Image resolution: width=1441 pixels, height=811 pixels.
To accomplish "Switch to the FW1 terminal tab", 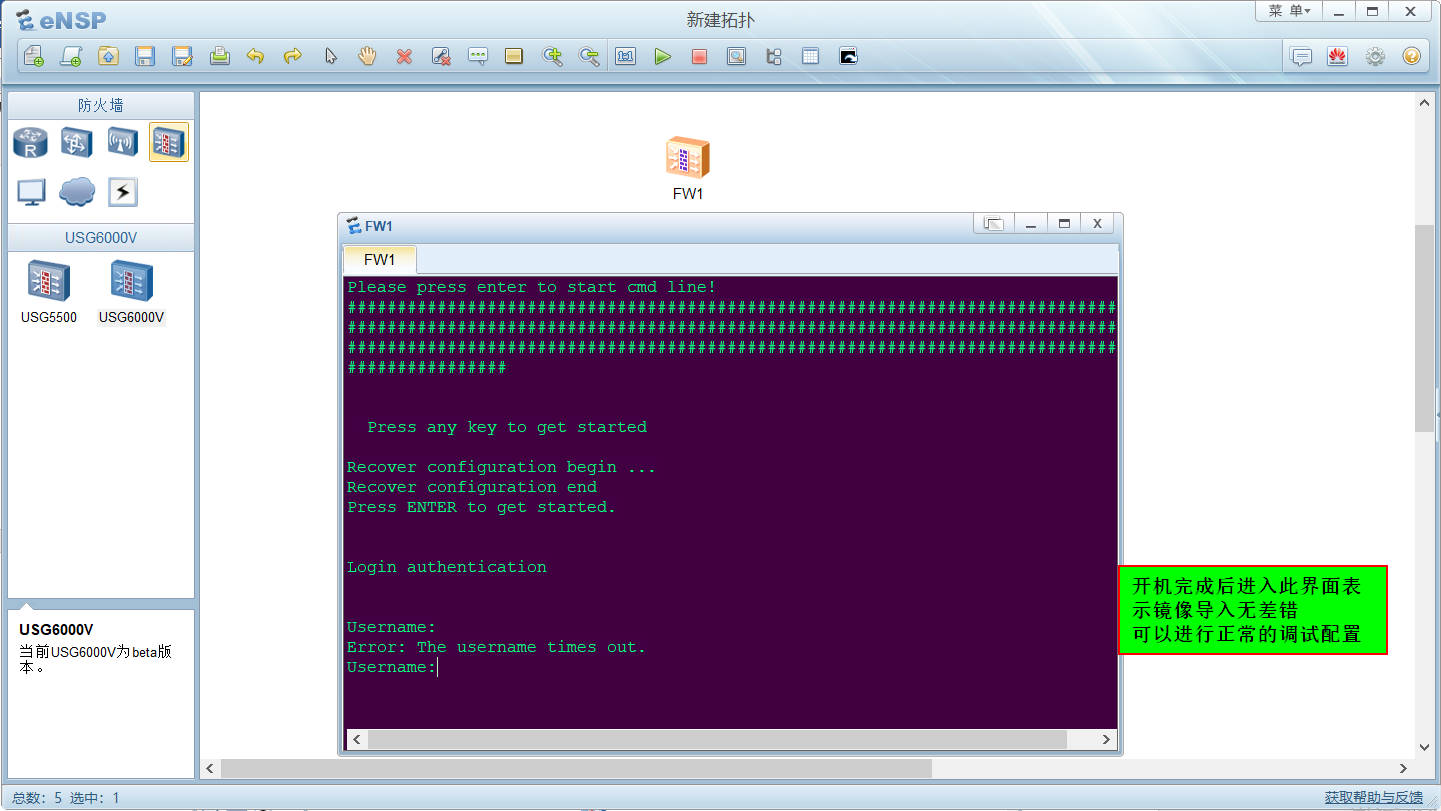I will [x=380, y=260].
